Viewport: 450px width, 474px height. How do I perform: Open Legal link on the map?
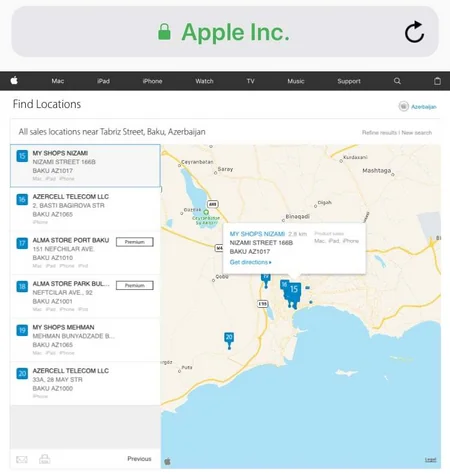coord(431,460)
